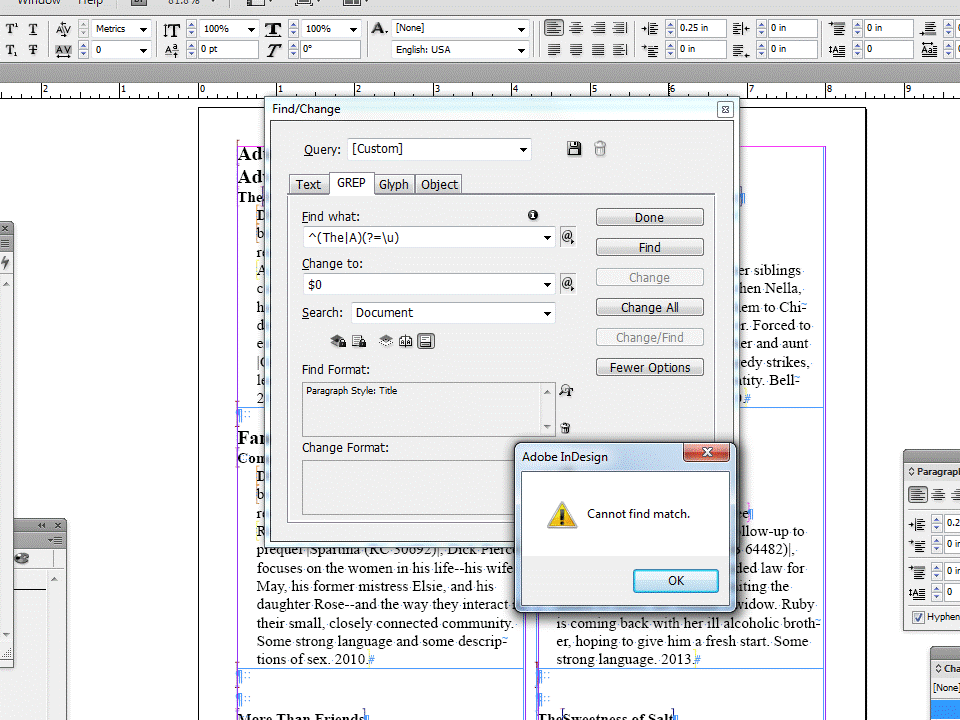
Task: Switch to the Object tab
Action: (x=439, y=184)
